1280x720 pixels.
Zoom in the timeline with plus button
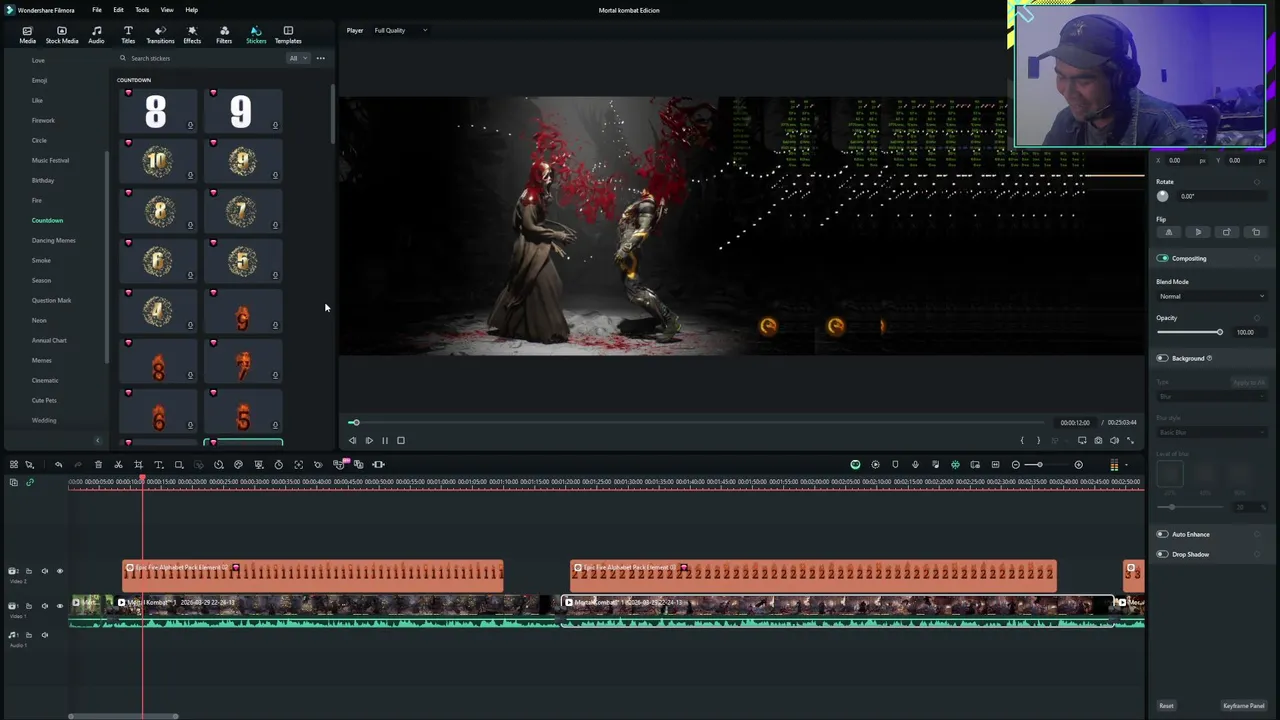1078,465
